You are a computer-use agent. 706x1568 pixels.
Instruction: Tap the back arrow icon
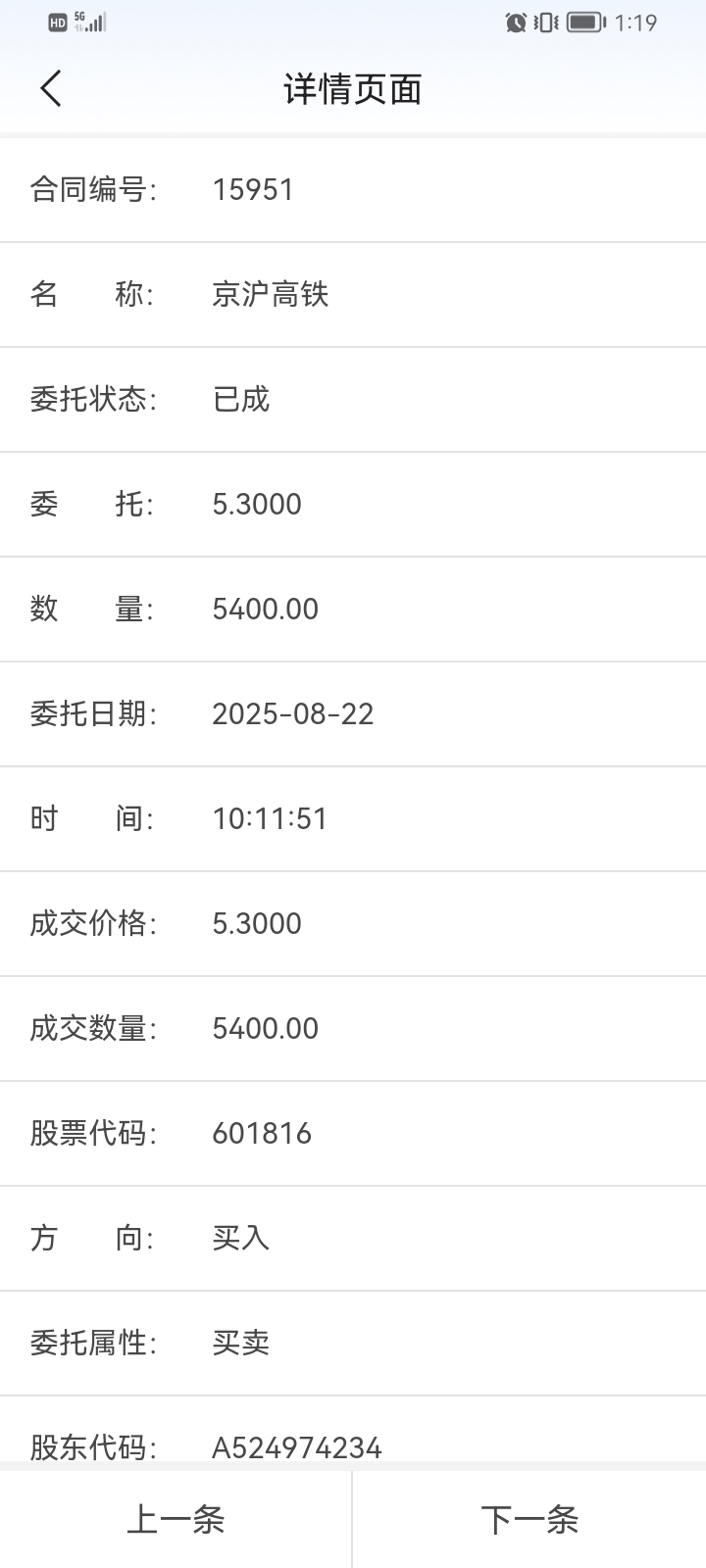point(51,88)
